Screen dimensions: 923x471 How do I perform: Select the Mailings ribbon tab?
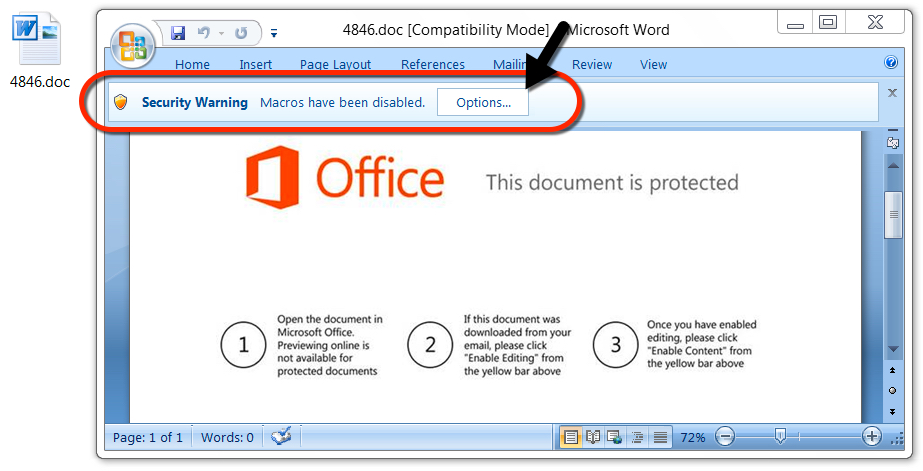(510, 65)
